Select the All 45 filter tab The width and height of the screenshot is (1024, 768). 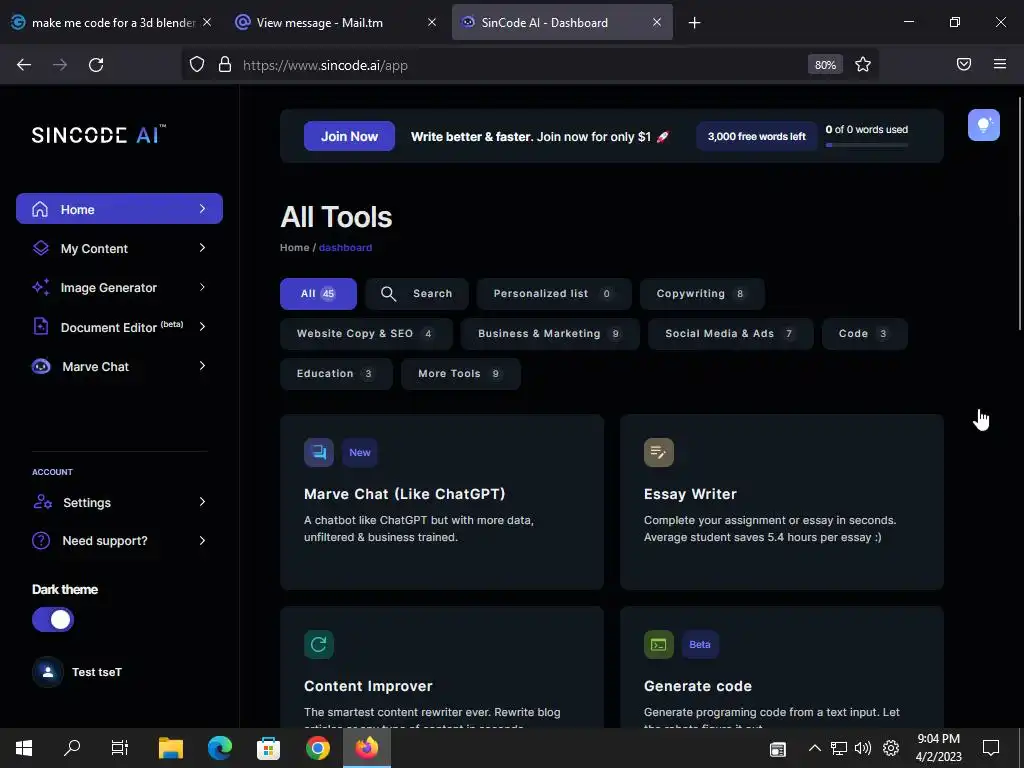click(x=318, y=294)
